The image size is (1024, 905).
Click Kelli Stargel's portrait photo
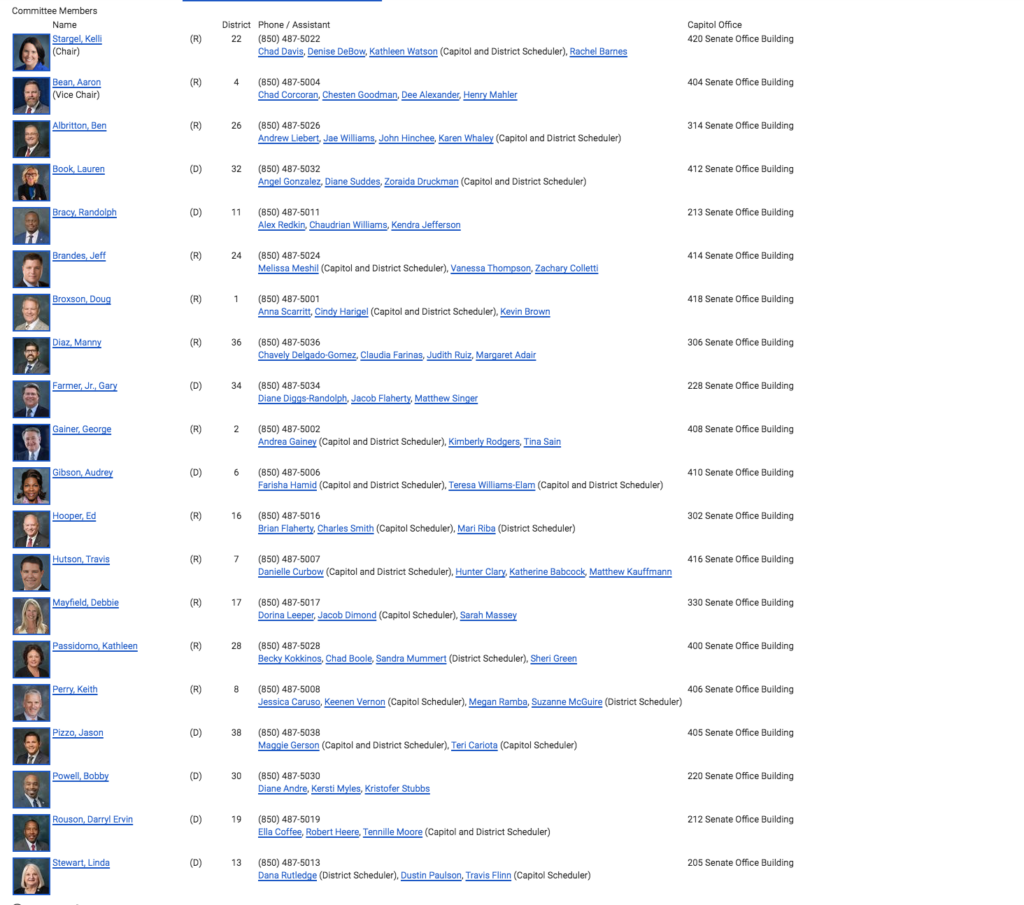click(x=31, y=52)
